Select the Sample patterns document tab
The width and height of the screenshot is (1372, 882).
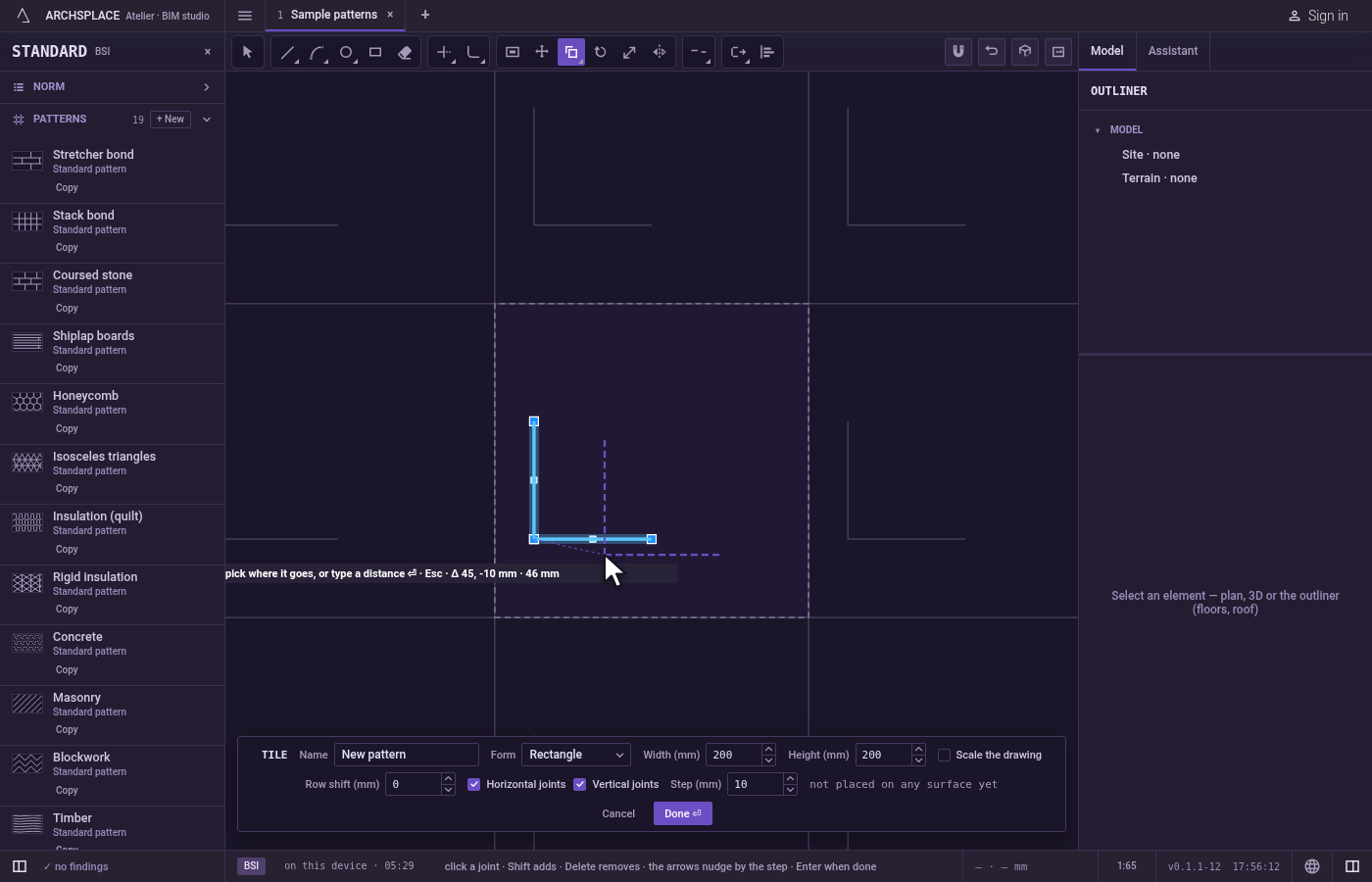point(333,15)
